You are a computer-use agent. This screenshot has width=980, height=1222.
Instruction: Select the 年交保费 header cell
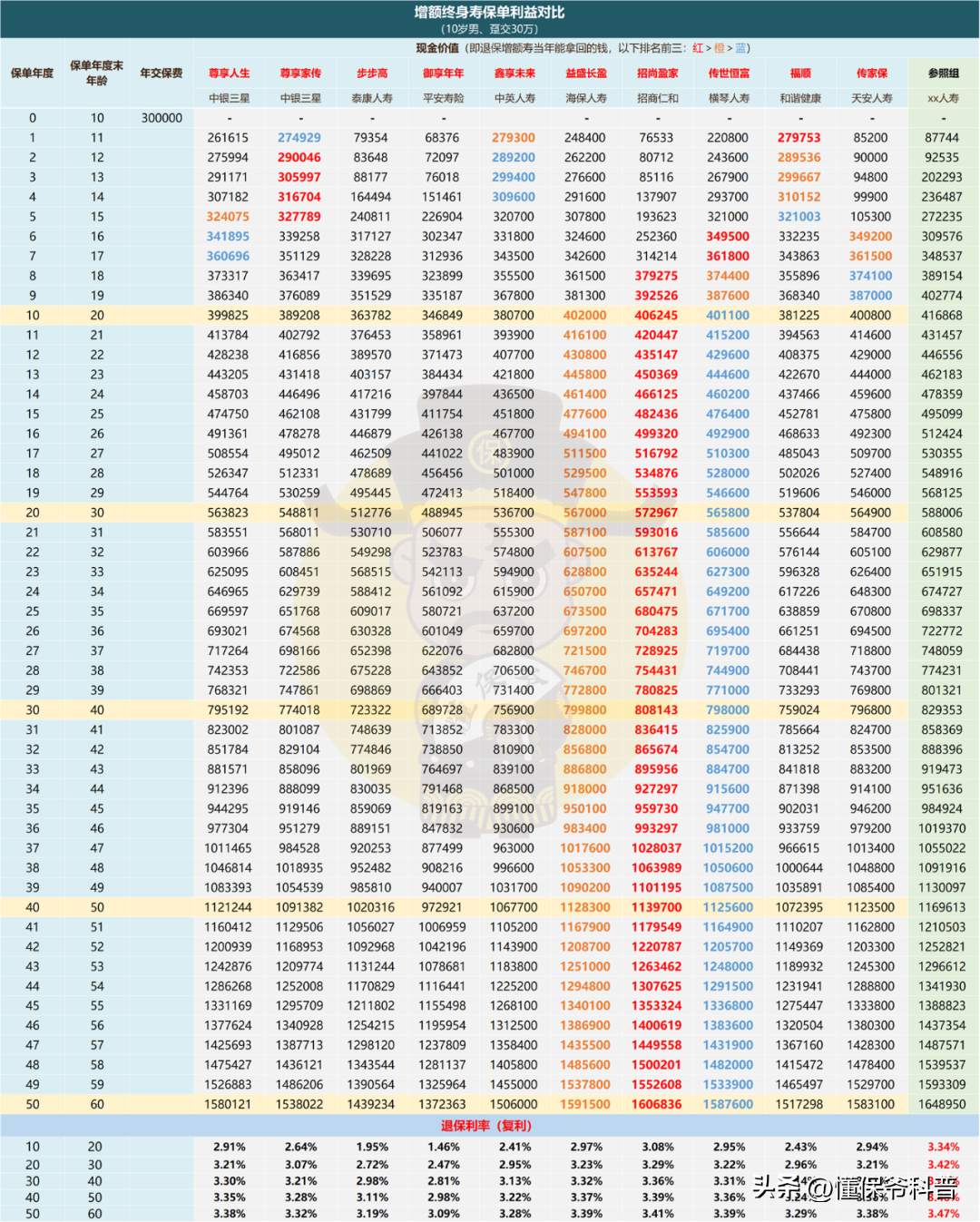(162, 73)
